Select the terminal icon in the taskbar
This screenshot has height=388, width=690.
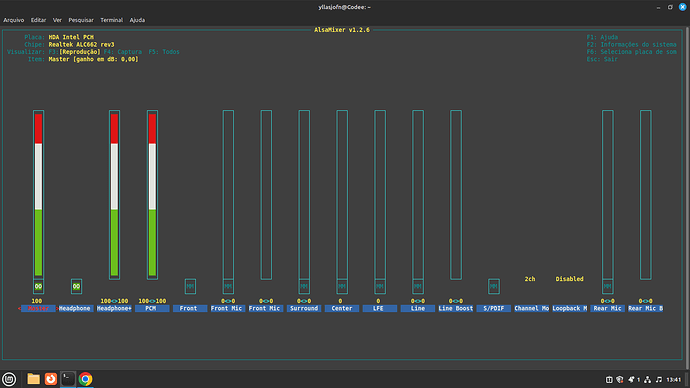(68, 379)
